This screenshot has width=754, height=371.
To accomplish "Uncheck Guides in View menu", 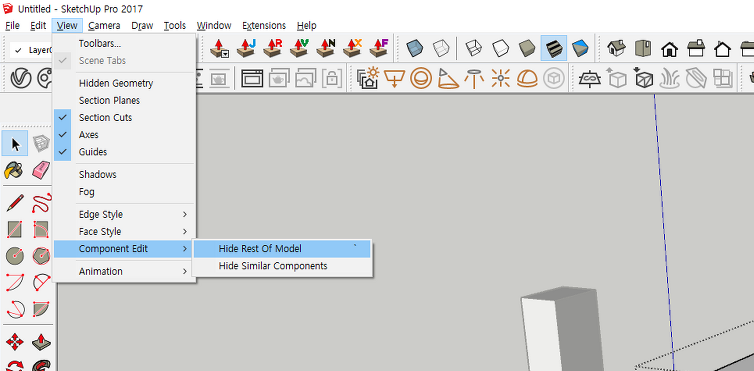I will [x=125, y=152].
